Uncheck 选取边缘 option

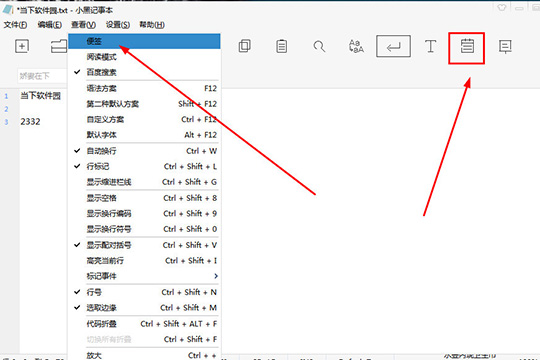click(144, 308)
